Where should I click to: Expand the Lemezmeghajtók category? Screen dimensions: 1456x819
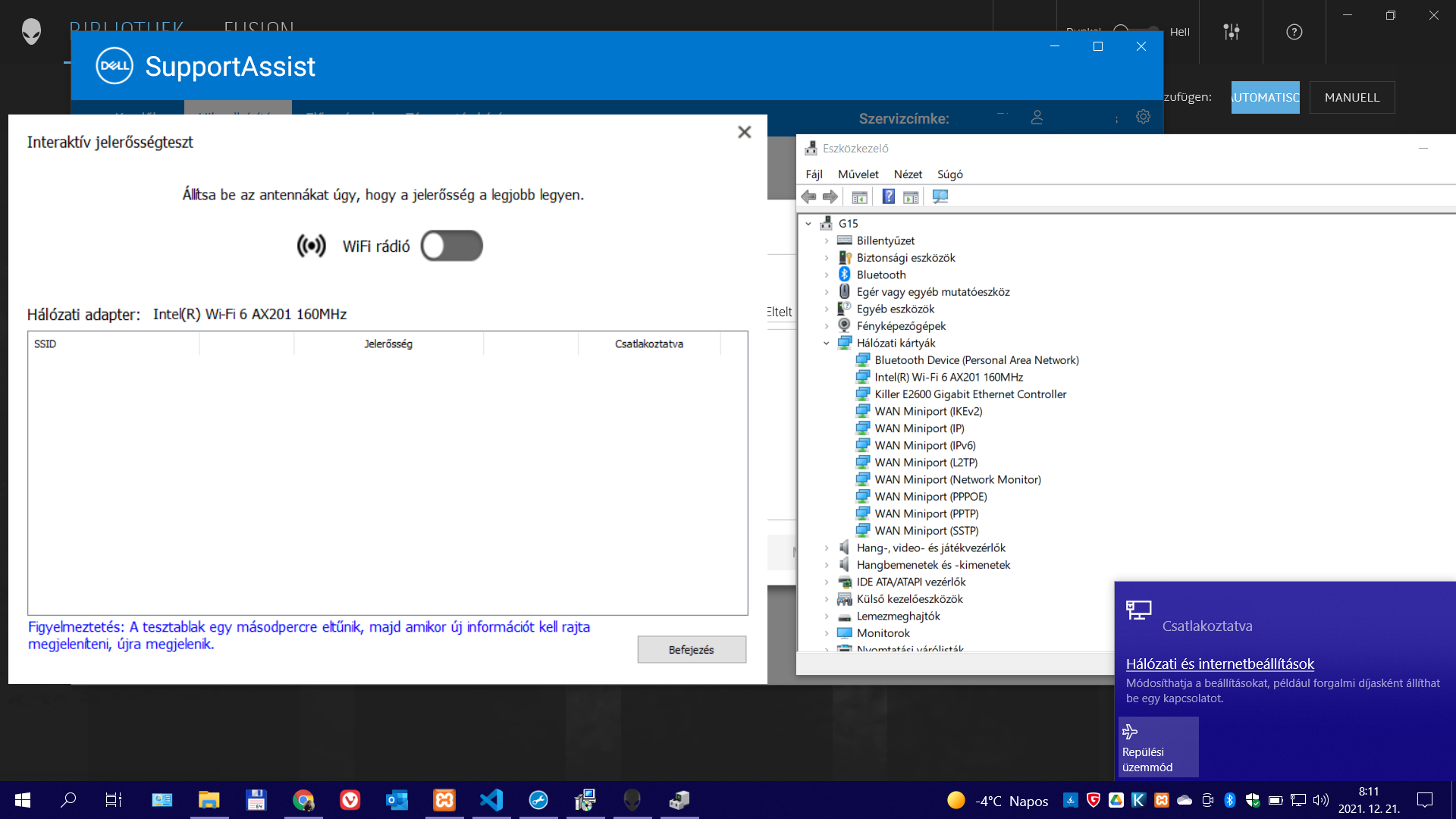click(x=827, y=616)
